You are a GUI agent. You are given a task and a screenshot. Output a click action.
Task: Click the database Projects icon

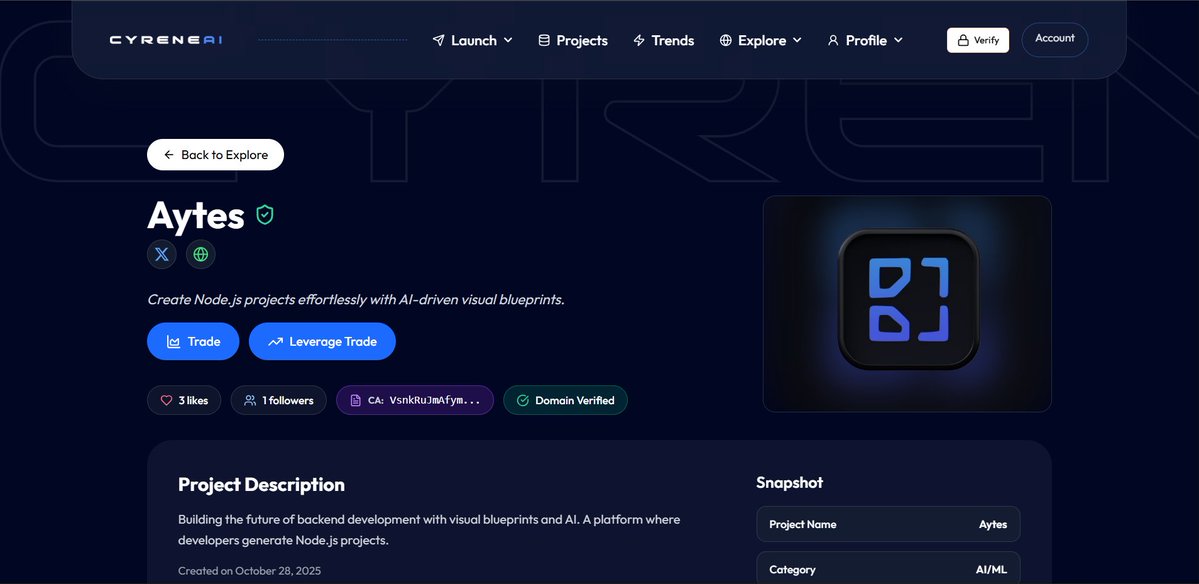[x=544, y=41]
